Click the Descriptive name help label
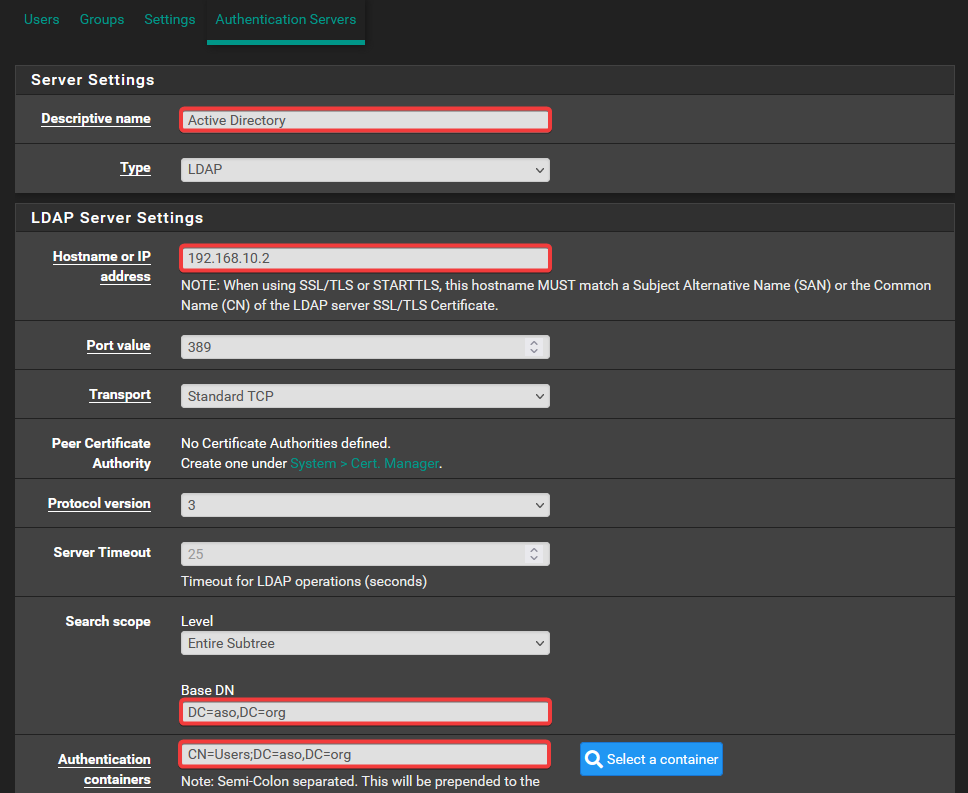This screenshot has width=968, height=793. (96, 119)
